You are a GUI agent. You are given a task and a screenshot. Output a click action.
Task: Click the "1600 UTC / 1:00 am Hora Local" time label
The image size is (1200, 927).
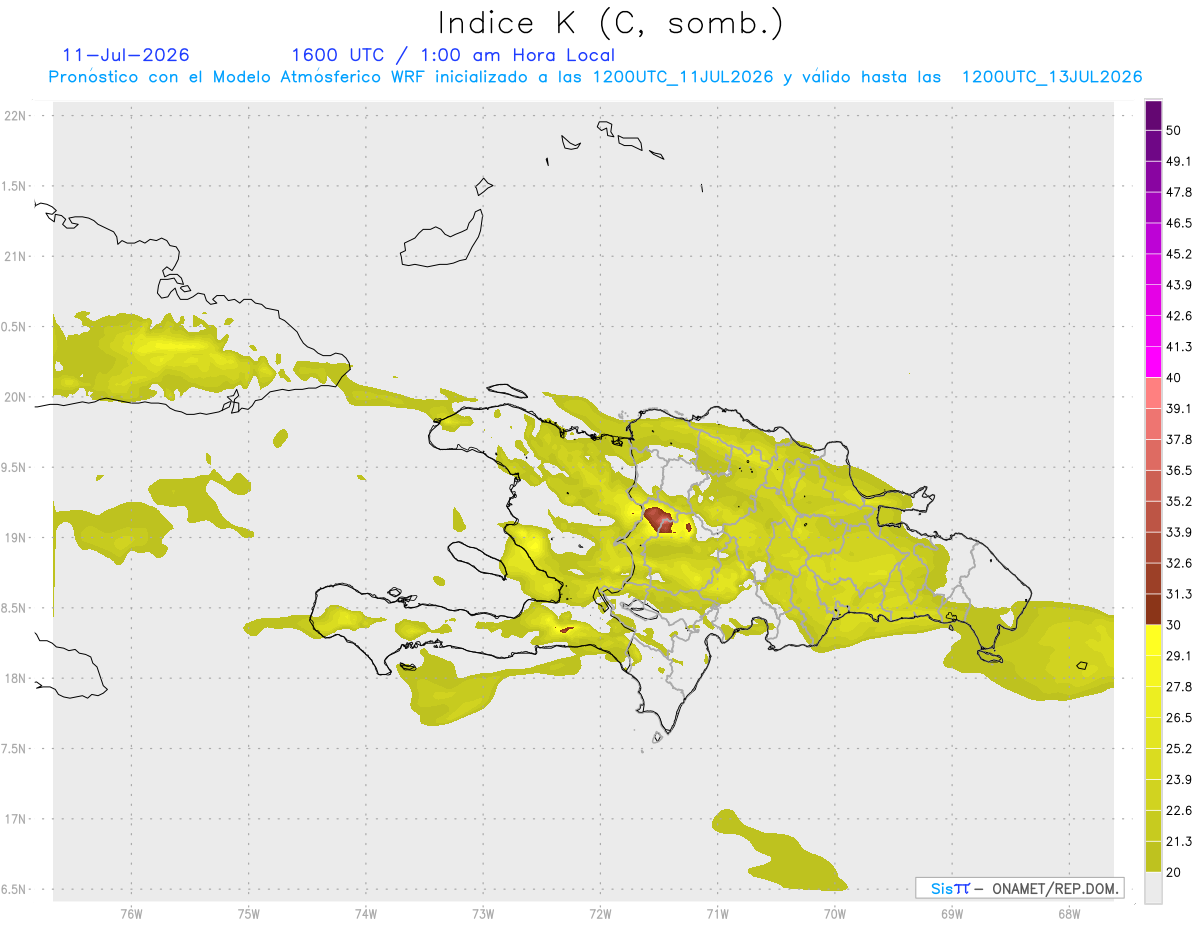coord(453,55)
